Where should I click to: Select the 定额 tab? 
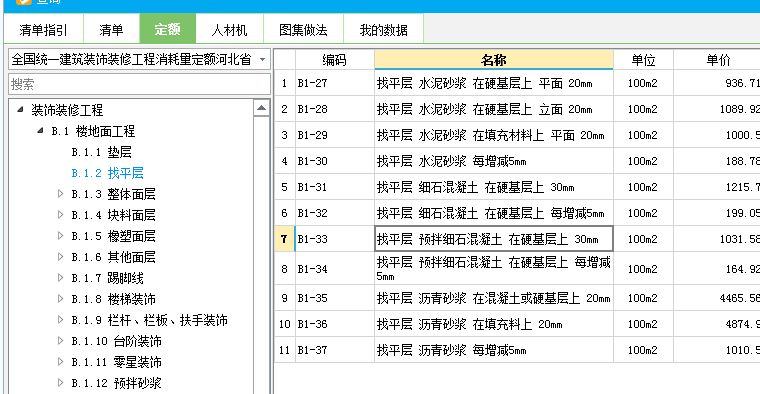(168, 29)
